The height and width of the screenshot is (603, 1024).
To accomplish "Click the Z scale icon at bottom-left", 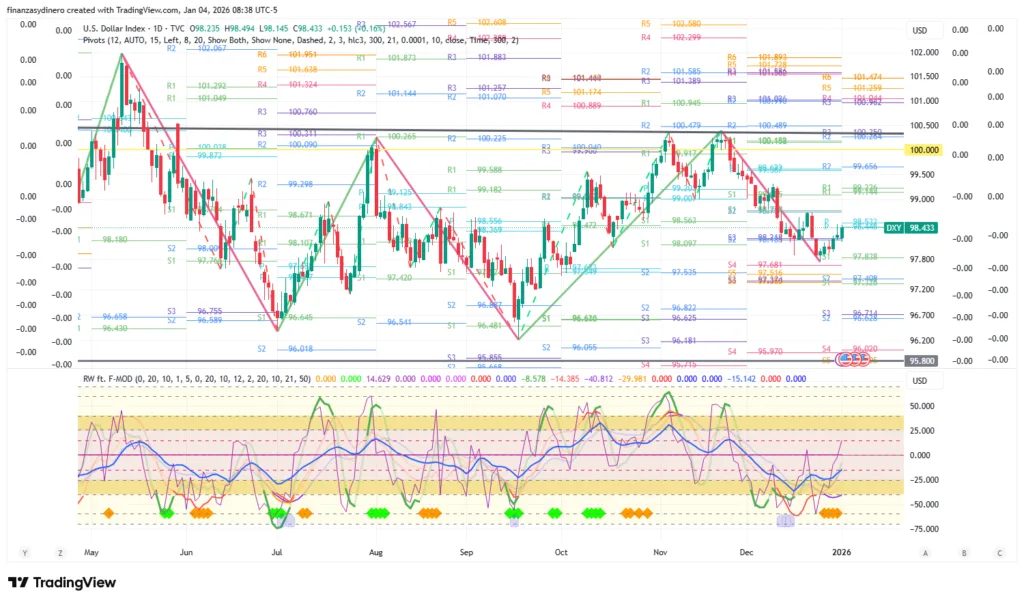I will (61, 552).
